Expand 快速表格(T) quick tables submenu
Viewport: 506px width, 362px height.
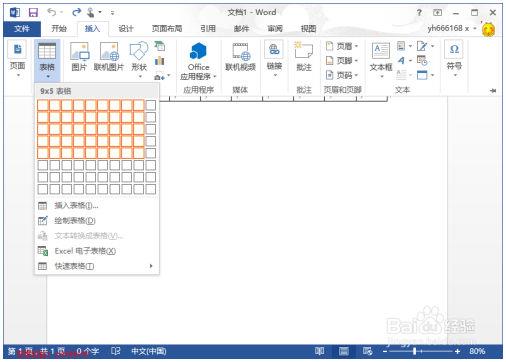(x=97, y=266)
